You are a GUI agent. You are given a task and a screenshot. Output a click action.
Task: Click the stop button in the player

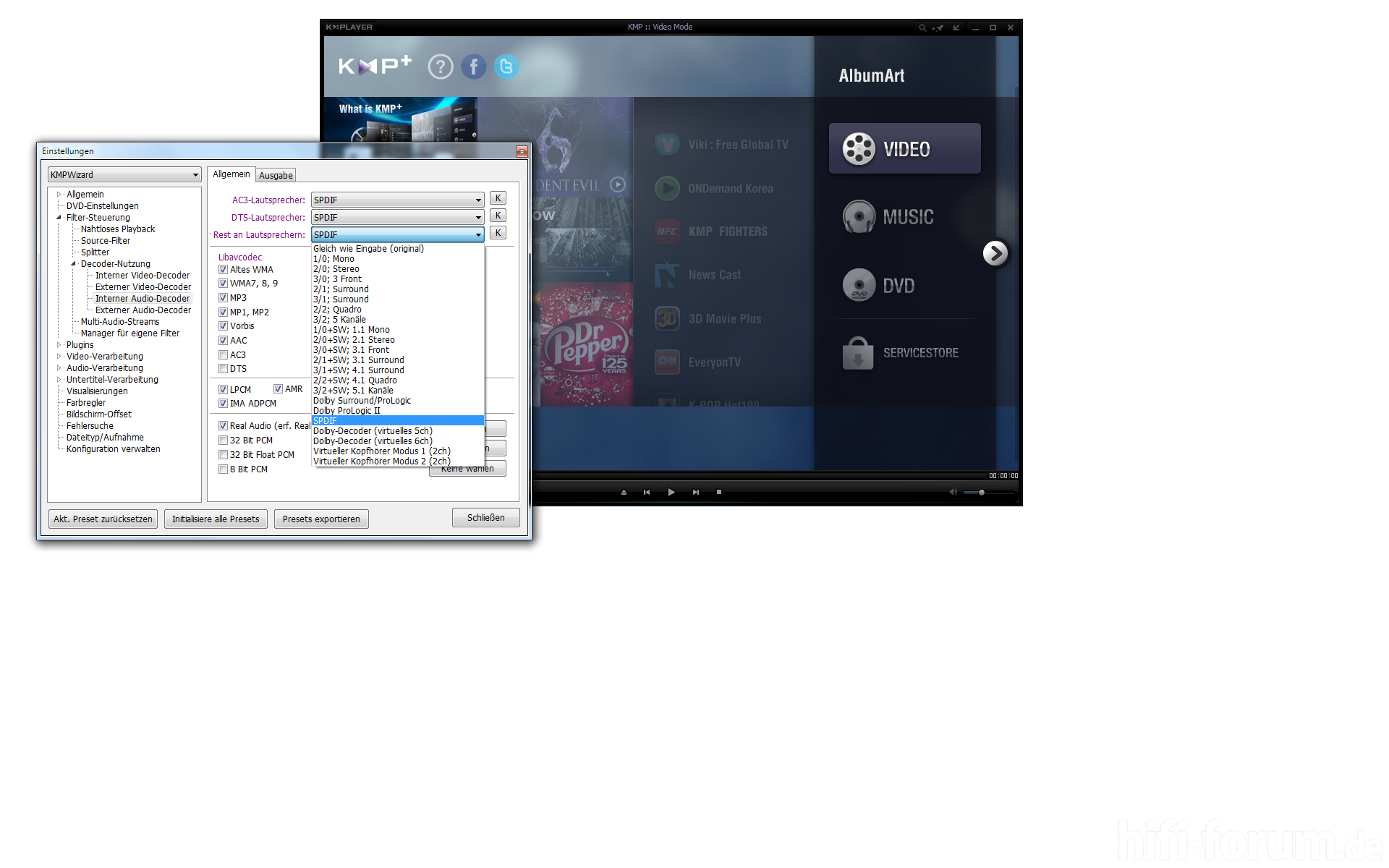(719, 492)
